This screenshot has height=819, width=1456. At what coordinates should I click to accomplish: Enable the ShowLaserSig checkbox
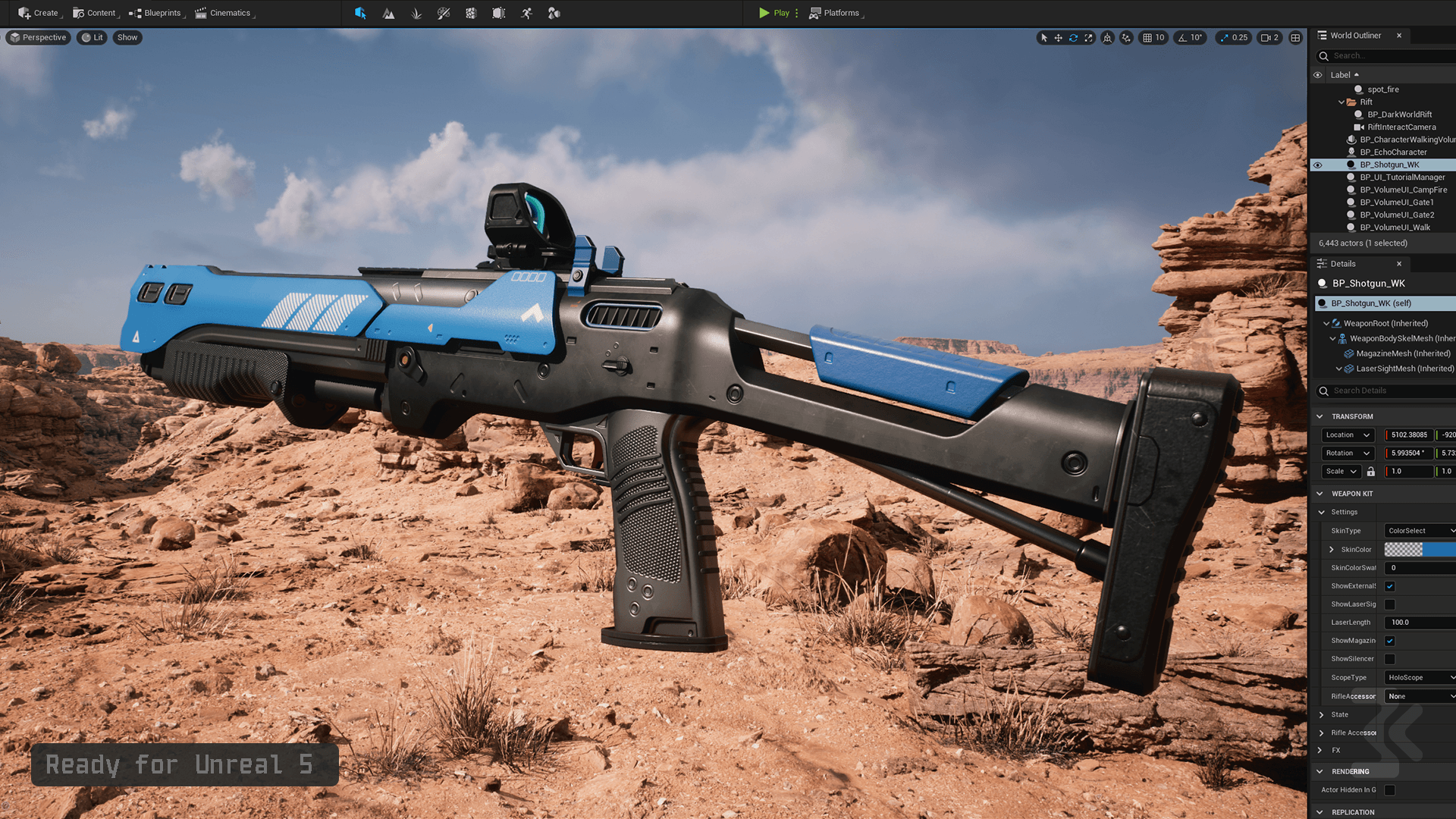click(x=1389, y=604)
